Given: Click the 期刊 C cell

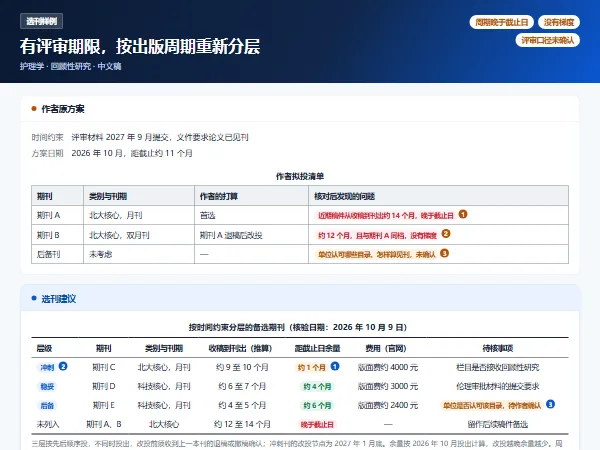Looking at the screenshot, I should (x=104, y=367).
